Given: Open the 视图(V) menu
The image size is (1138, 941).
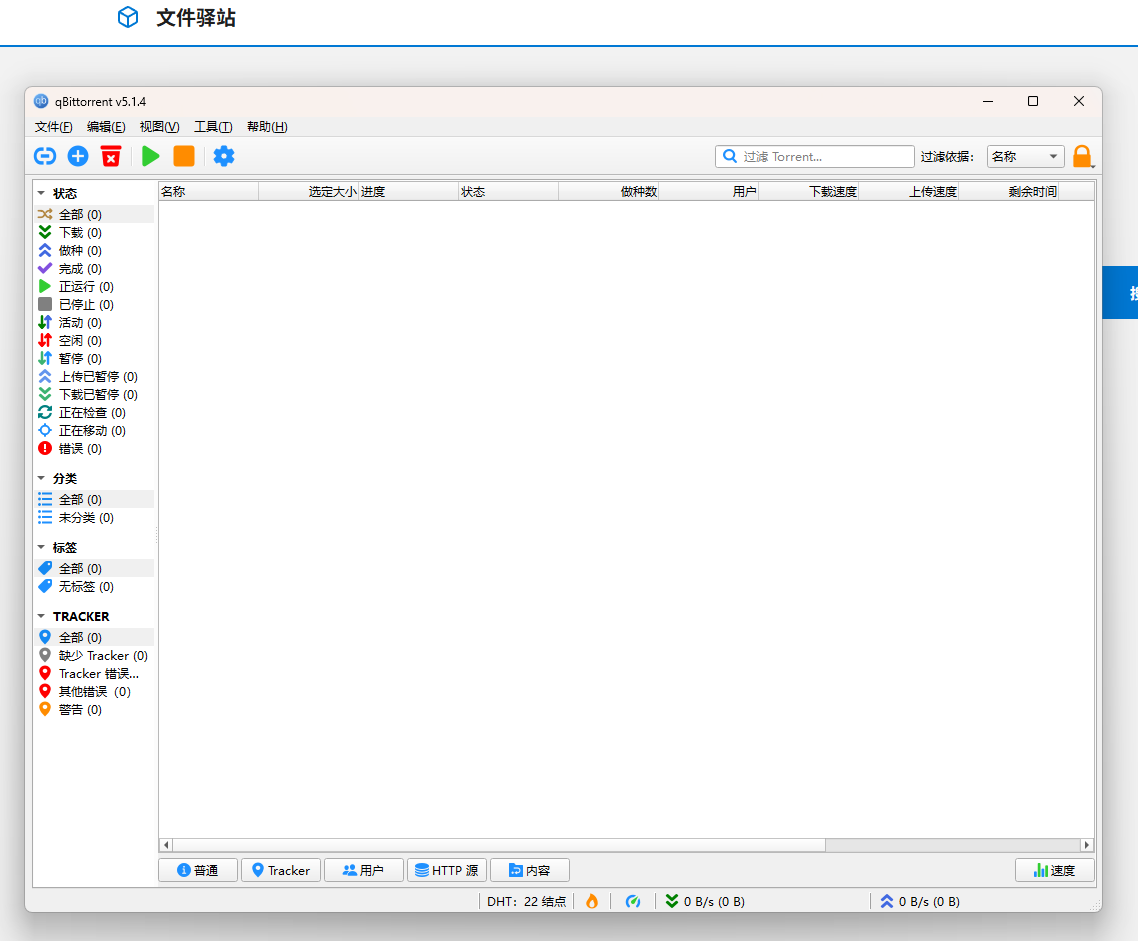Looking at the screenshot, I should pyautogui.click(x=159, y=127).
